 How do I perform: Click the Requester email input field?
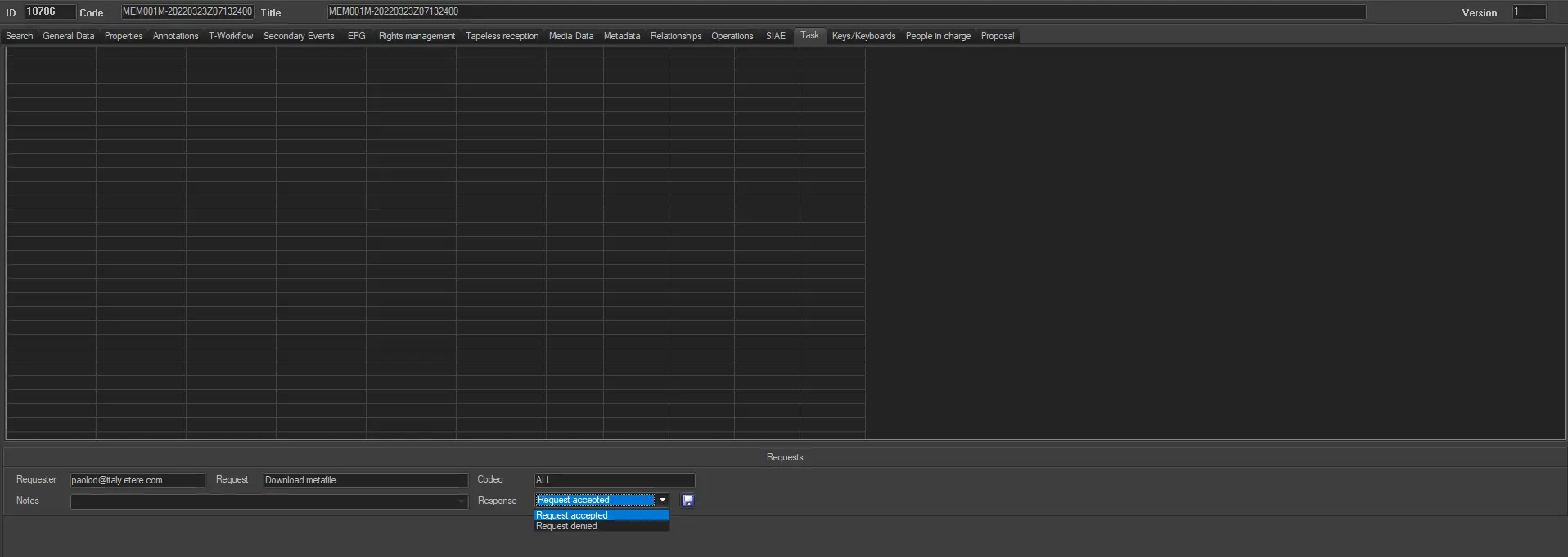click(137, 480)
